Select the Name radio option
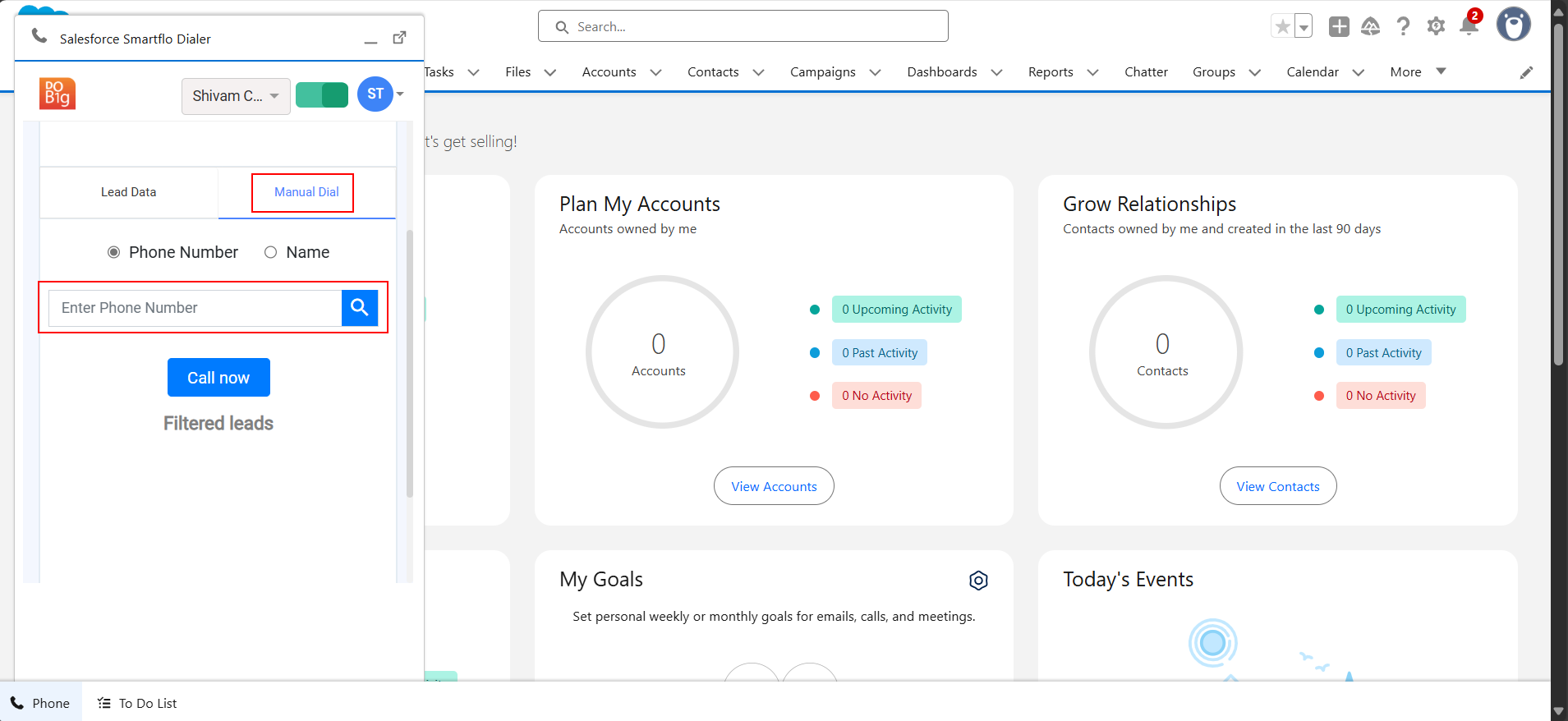This screenshot has width=1568, height=721. click(x=270, y=252)
